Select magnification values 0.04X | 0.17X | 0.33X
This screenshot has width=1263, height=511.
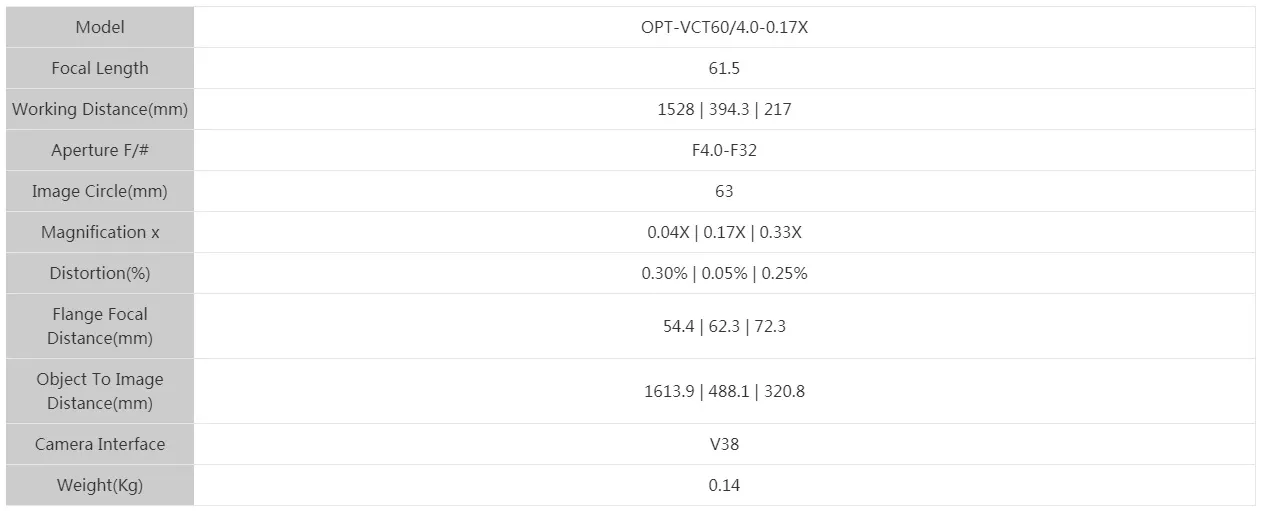(724, 232)
